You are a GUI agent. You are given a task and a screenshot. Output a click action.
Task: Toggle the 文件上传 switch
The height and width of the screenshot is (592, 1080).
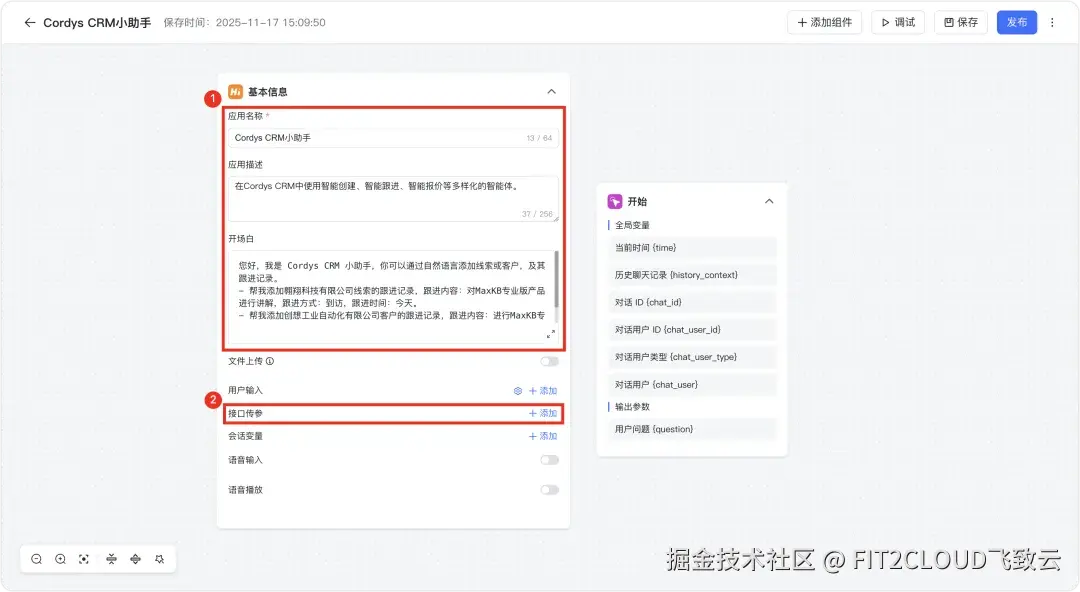(x=550, y=361)
